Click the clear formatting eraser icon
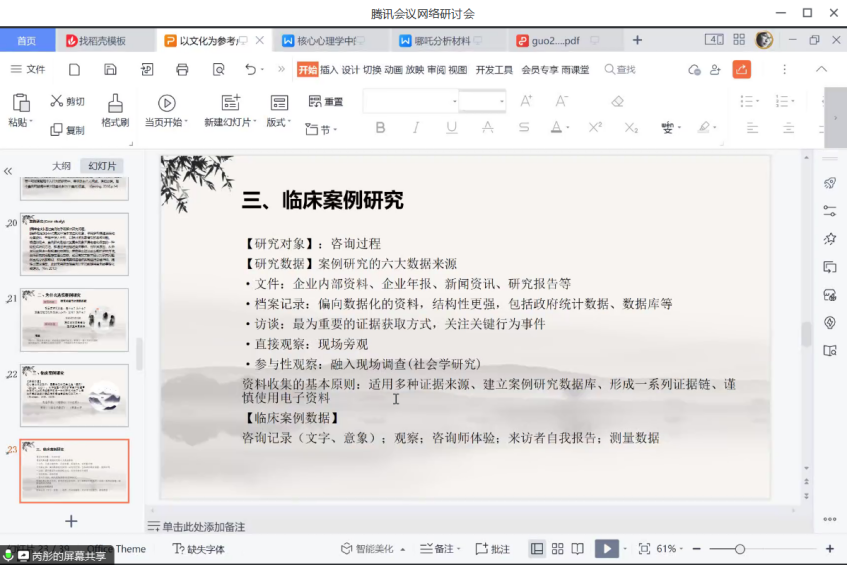 [617, 102]
